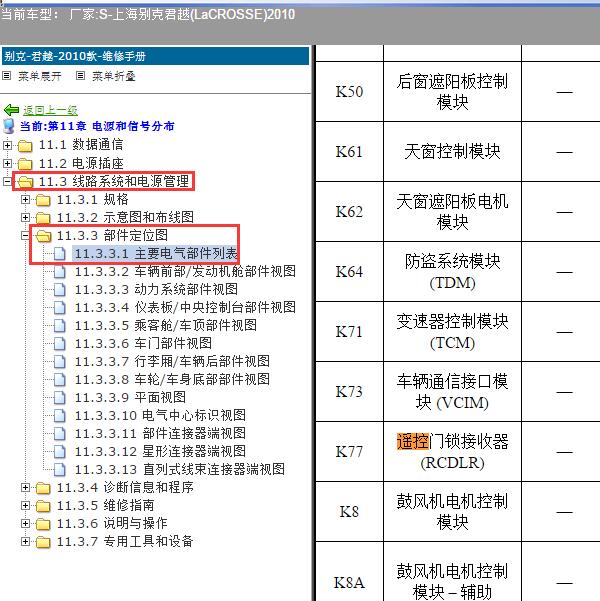Expand the 11.3.4 诊断信息和程序 node

(x=25, y=487)
